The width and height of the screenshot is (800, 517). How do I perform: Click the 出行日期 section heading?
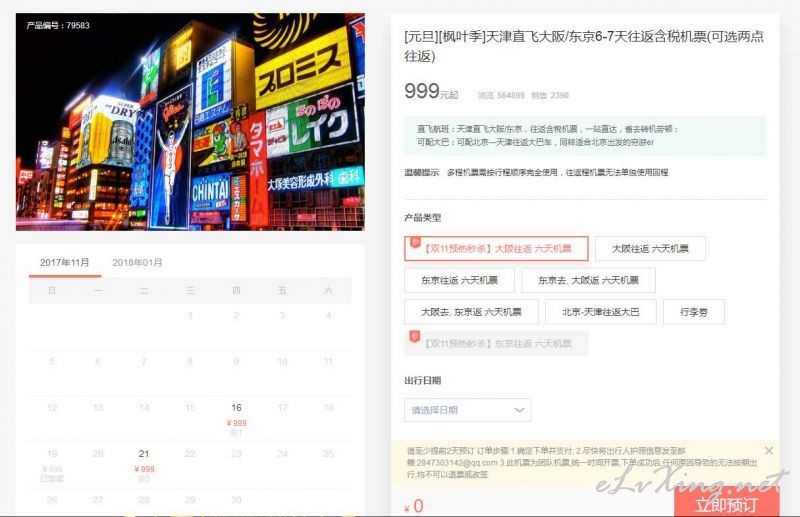[422, 380]
